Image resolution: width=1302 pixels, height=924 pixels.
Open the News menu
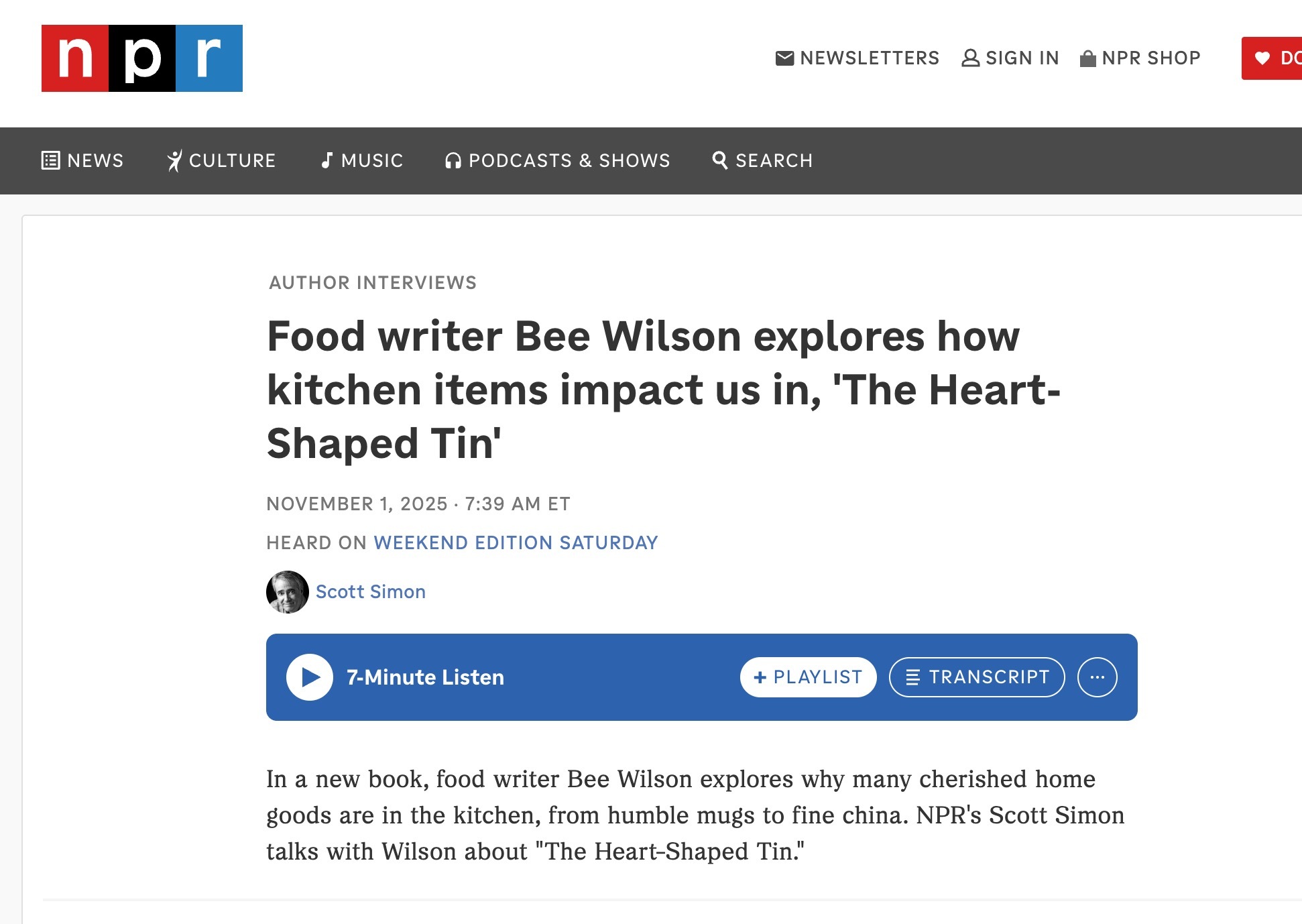82,161
